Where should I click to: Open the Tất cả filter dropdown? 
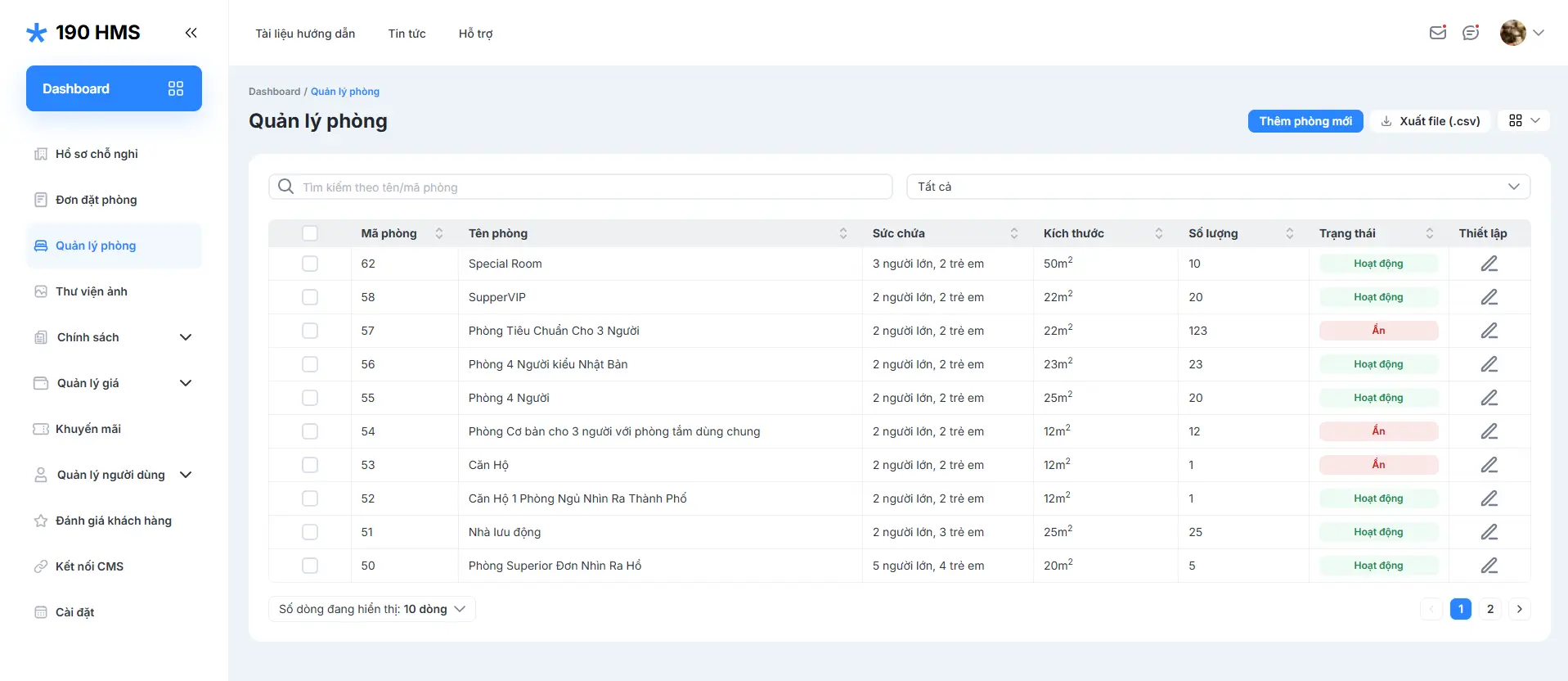pos(1217,187)
